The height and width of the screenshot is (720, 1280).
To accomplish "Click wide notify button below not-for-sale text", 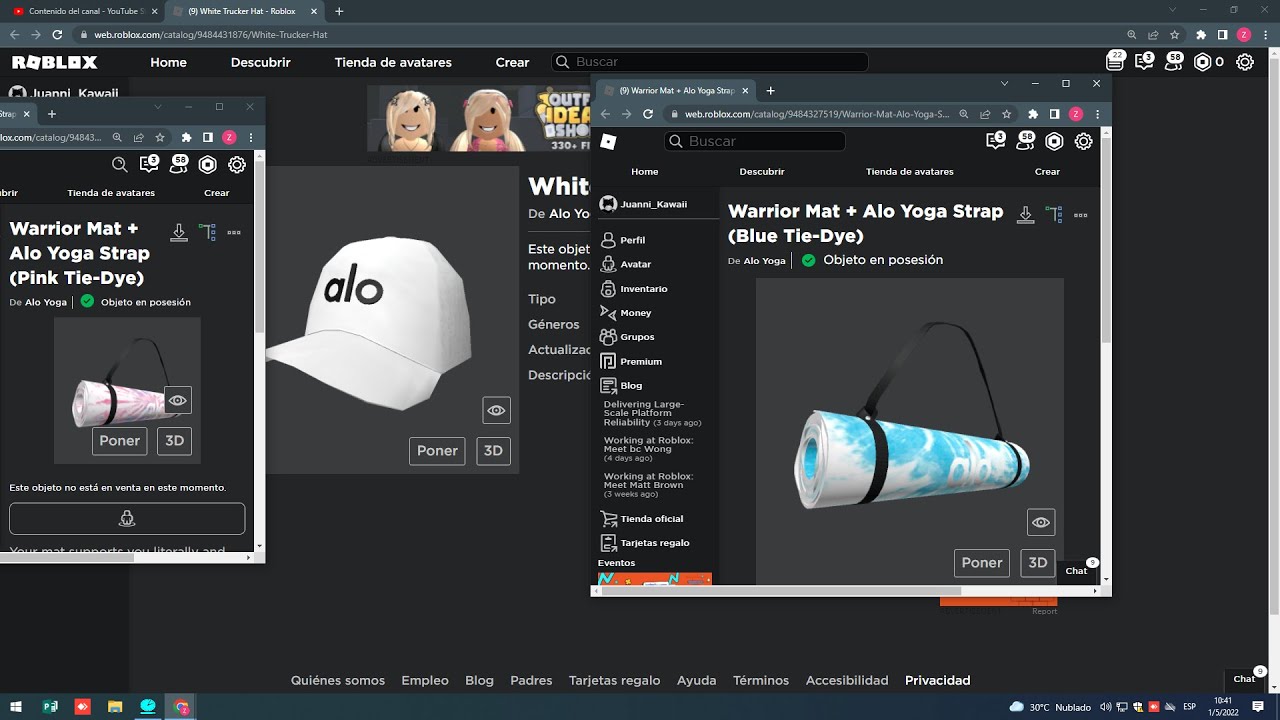I will (127, 519).
